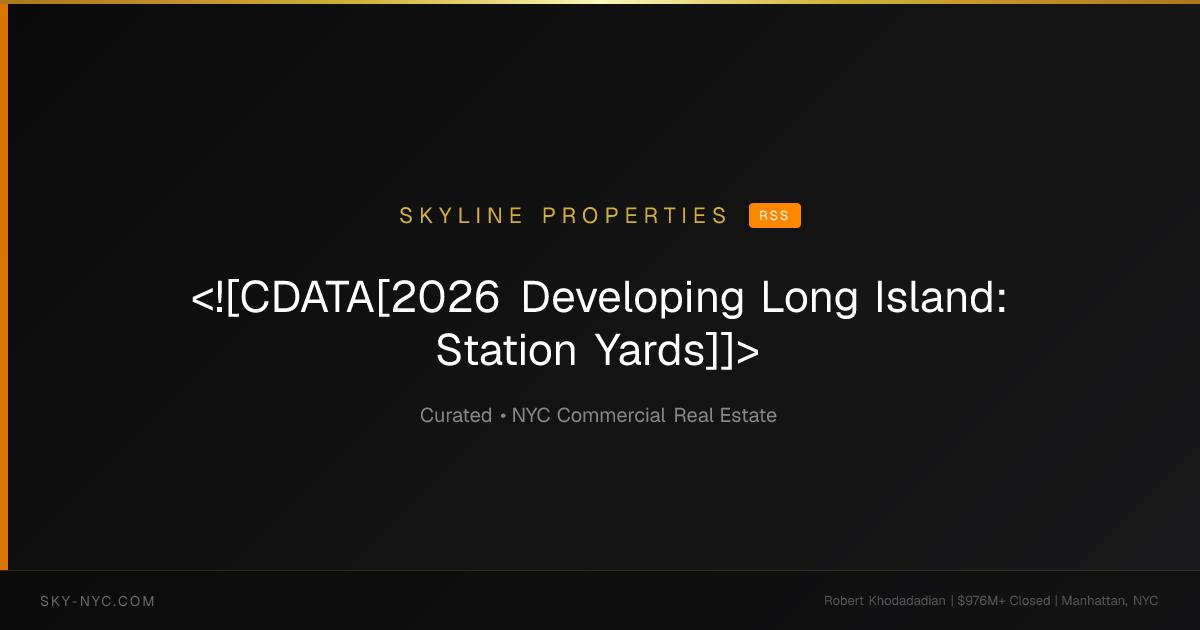The image size is (1200, 630).
Task: Select the Developing Long Island title
Action: click(x=599, y=324)
